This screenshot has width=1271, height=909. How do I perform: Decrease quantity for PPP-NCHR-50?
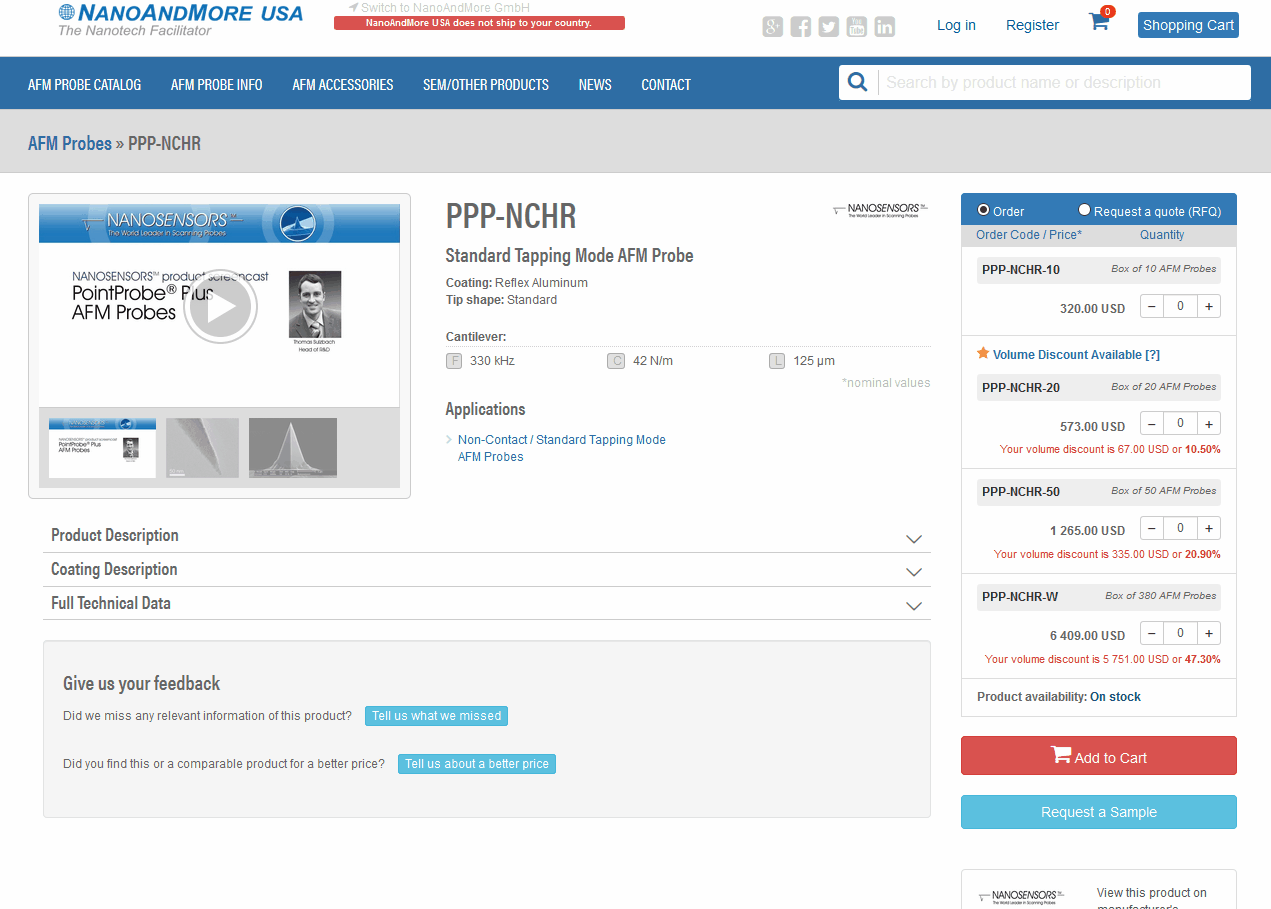pos(1152,528)
